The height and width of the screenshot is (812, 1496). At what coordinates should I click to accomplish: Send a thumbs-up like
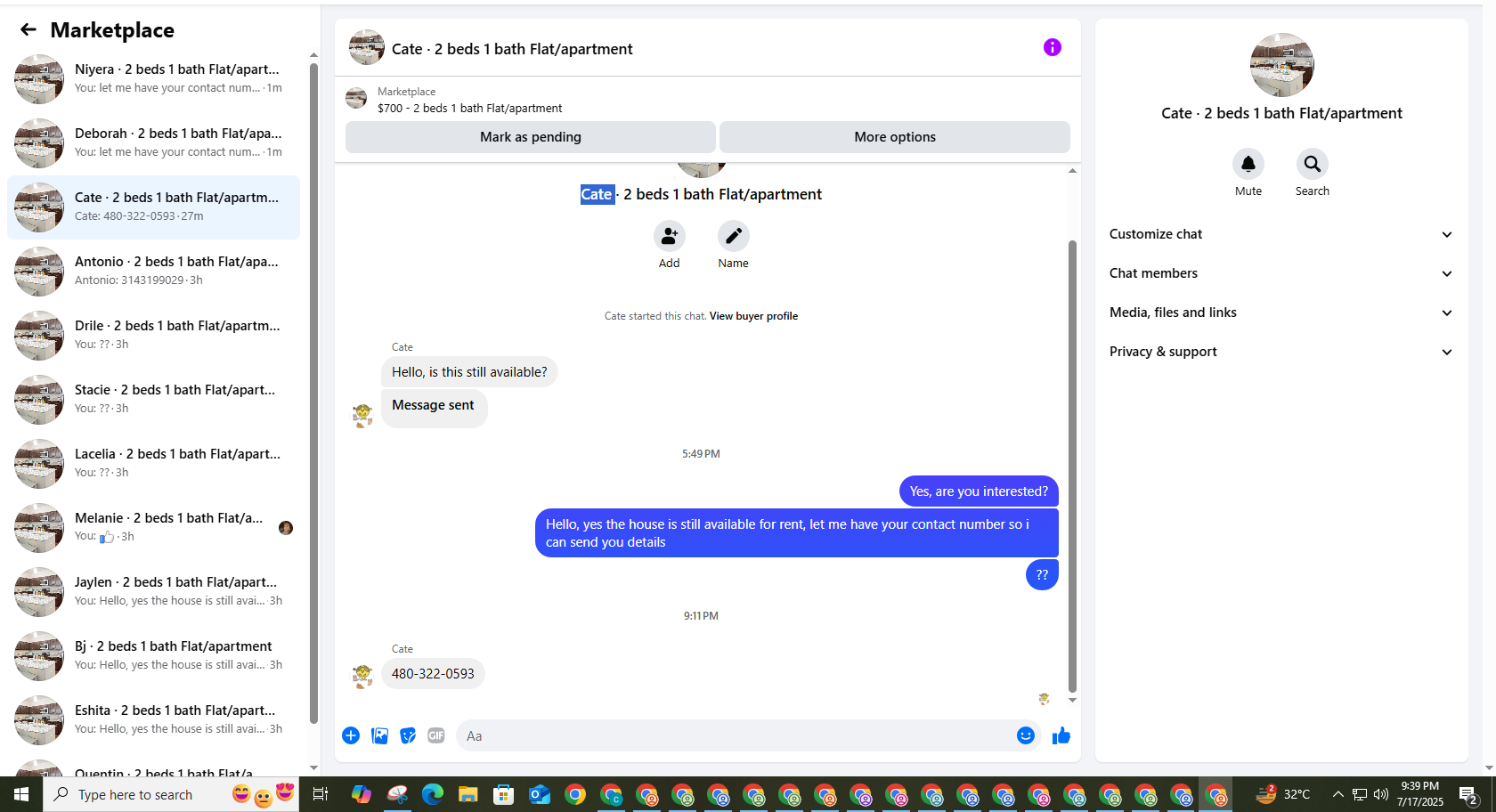[x=1061, y=735]
